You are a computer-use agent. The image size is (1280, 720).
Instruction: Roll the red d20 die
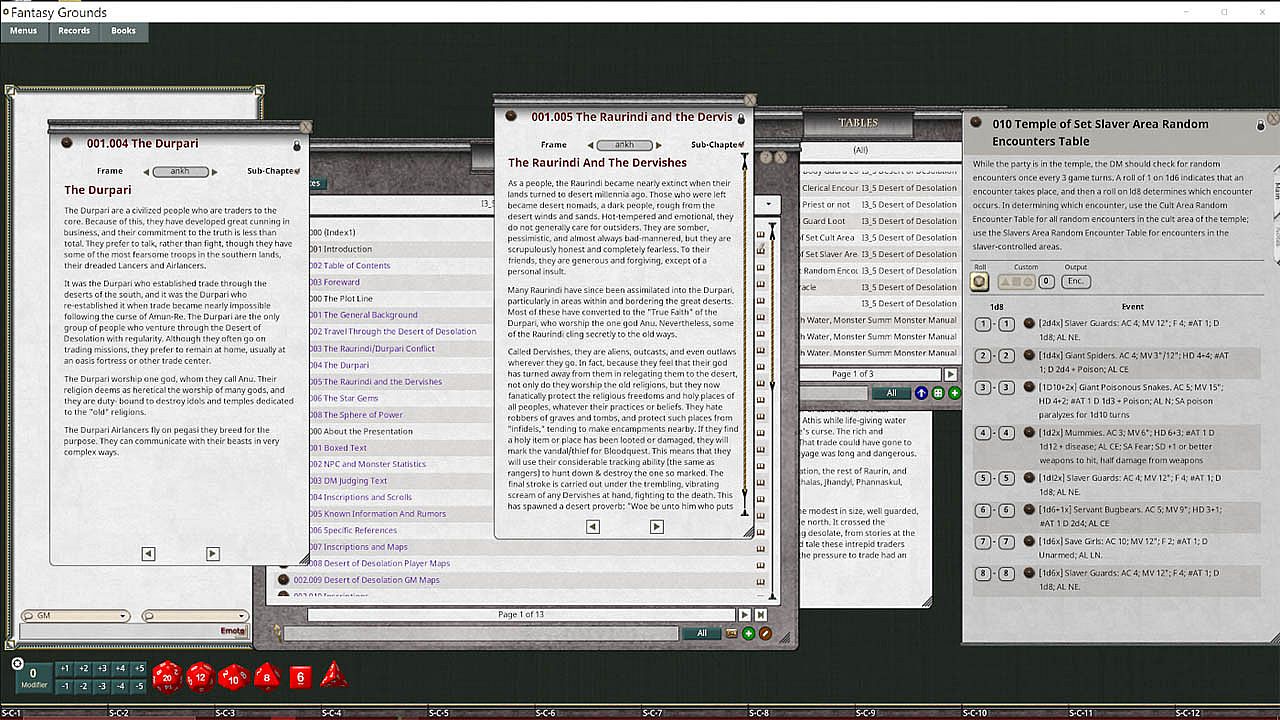(x=166, y=677)
